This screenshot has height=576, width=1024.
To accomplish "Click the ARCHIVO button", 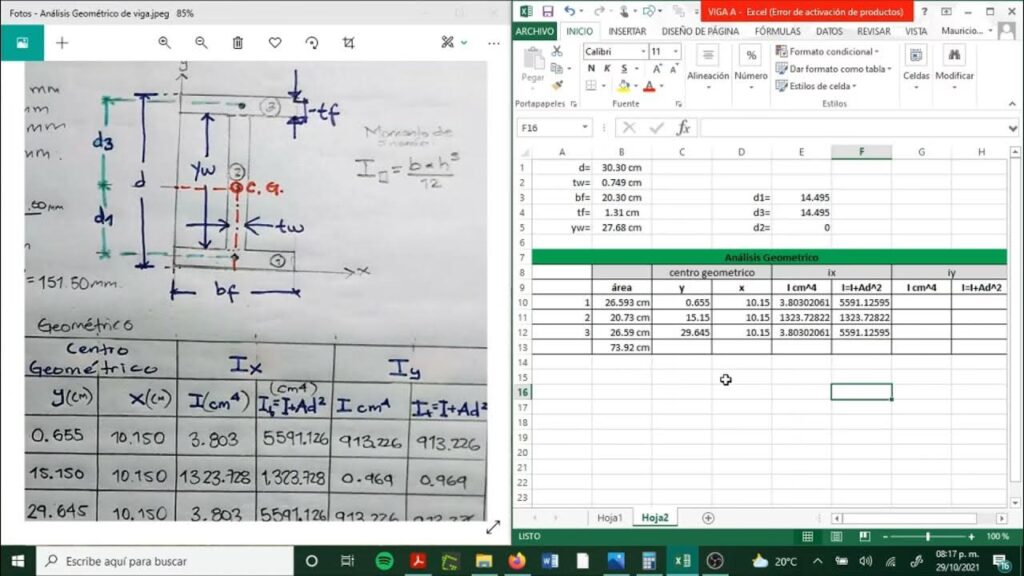I will point(534,31).
